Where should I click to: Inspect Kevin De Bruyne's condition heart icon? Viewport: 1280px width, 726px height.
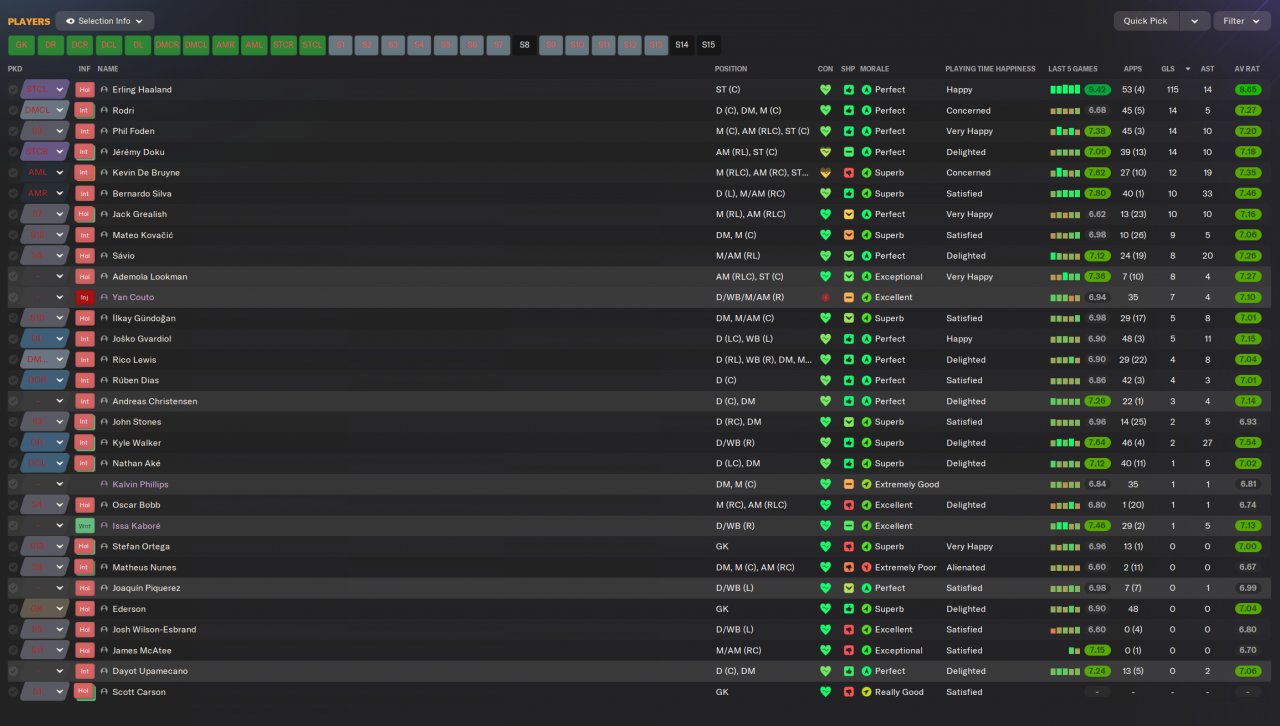[825, 173]
